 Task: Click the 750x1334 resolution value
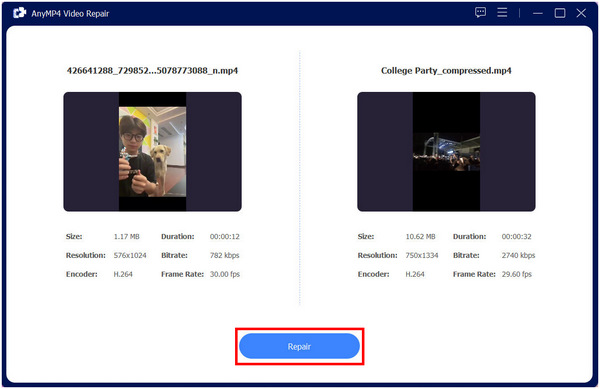(422, 256)
